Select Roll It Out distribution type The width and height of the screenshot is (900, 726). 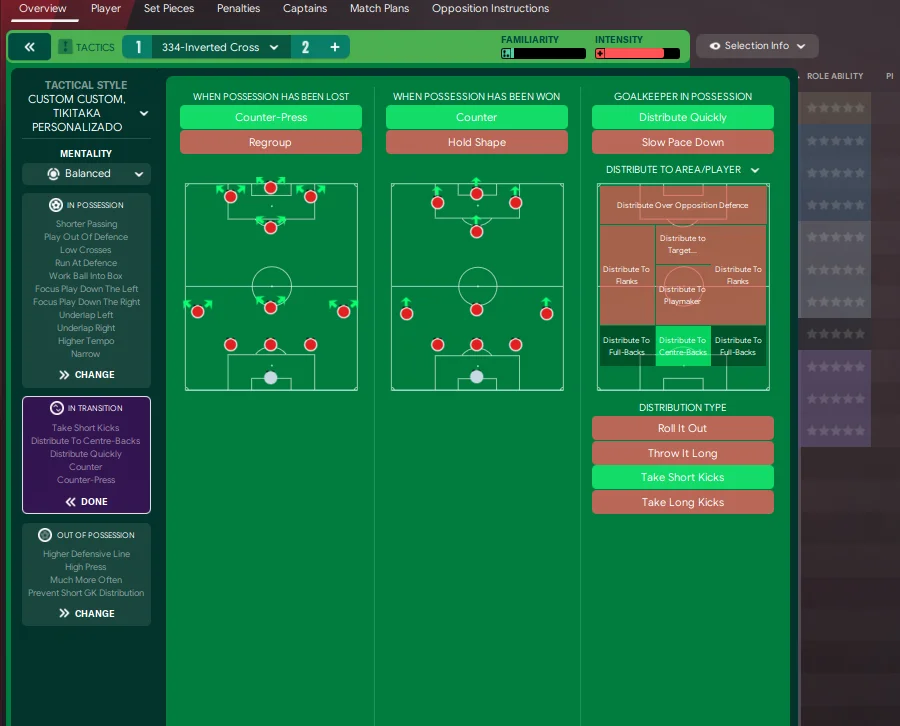683,428
